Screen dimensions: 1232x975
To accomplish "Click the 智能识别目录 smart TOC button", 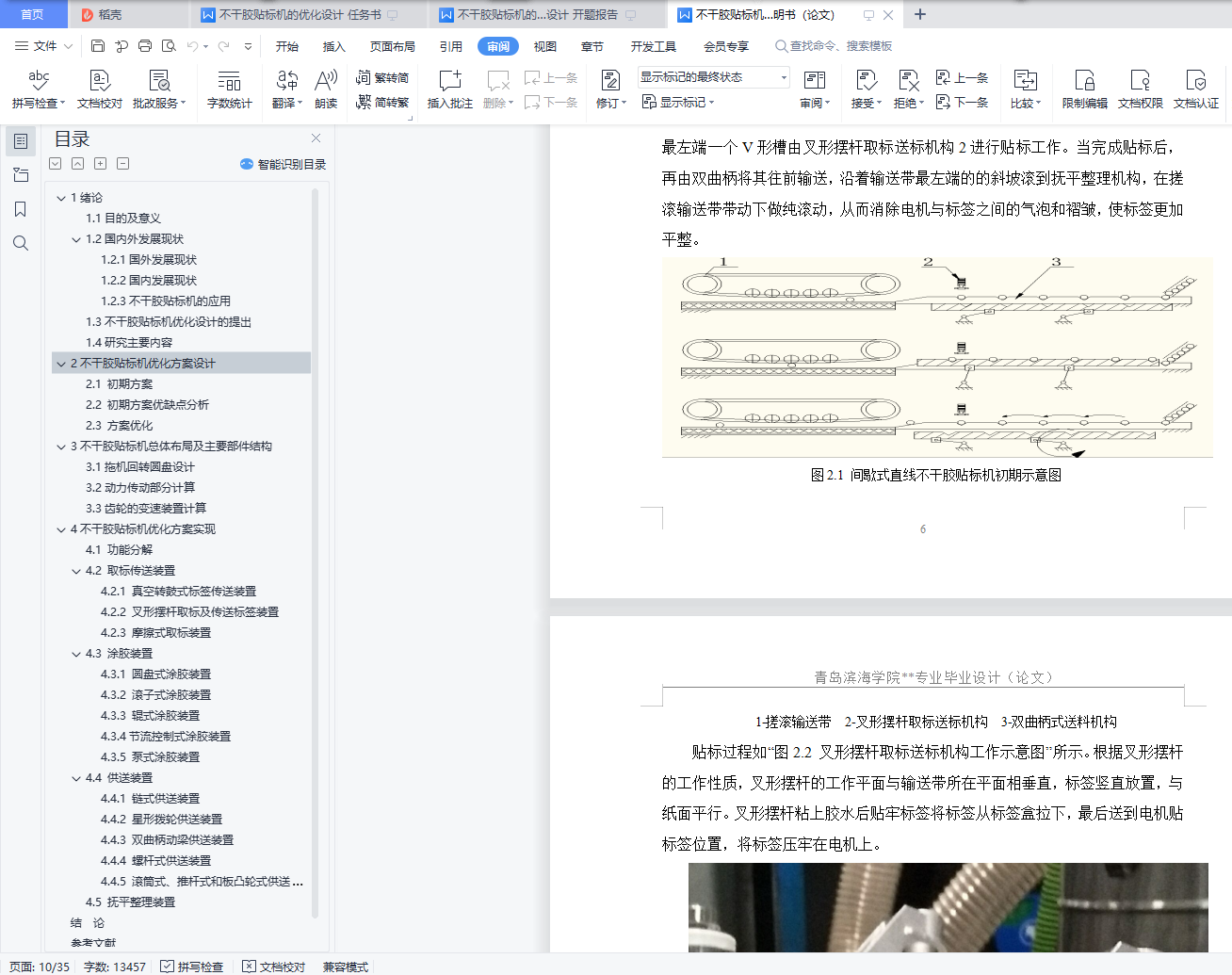I will point(284,164).
